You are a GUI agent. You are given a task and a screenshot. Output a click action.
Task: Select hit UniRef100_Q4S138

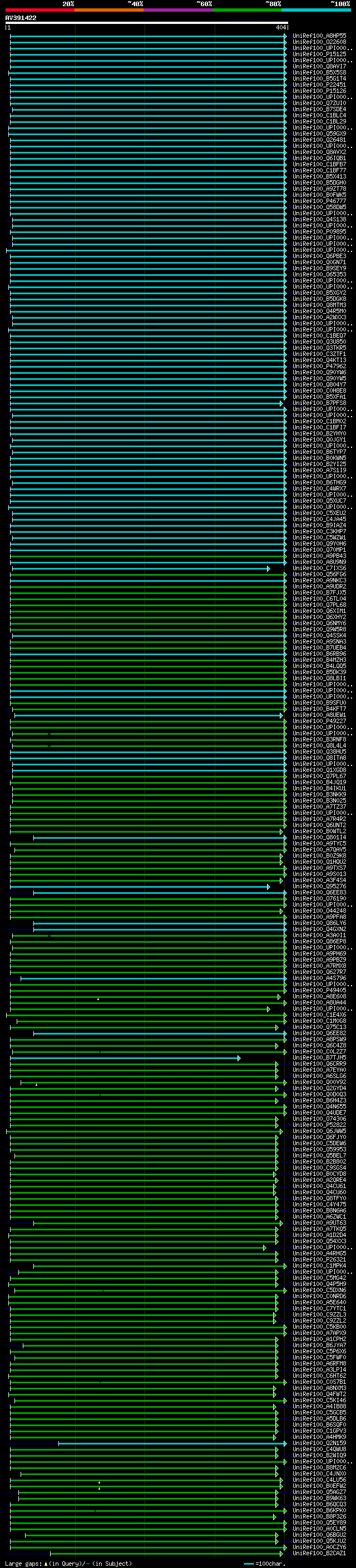(319, 220)
